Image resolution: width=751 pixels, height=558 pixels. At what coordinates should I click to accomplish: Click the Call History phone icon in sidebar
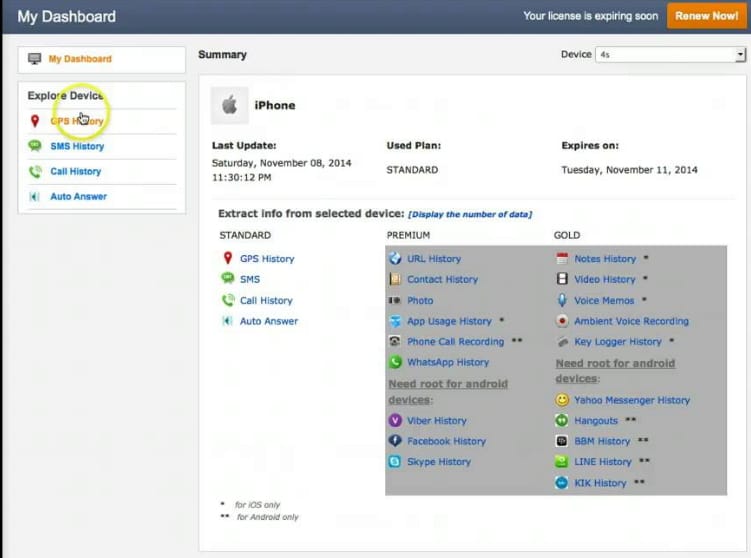pos(35,171)
